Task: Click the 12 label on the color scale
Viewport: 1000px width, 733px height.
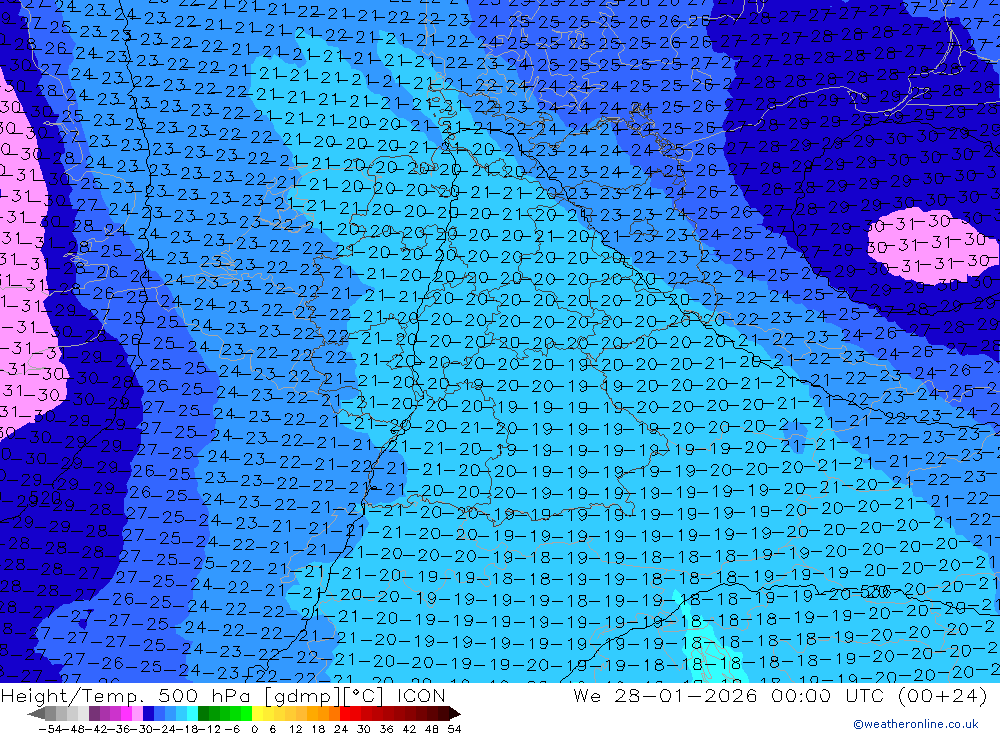Action: 295,729
